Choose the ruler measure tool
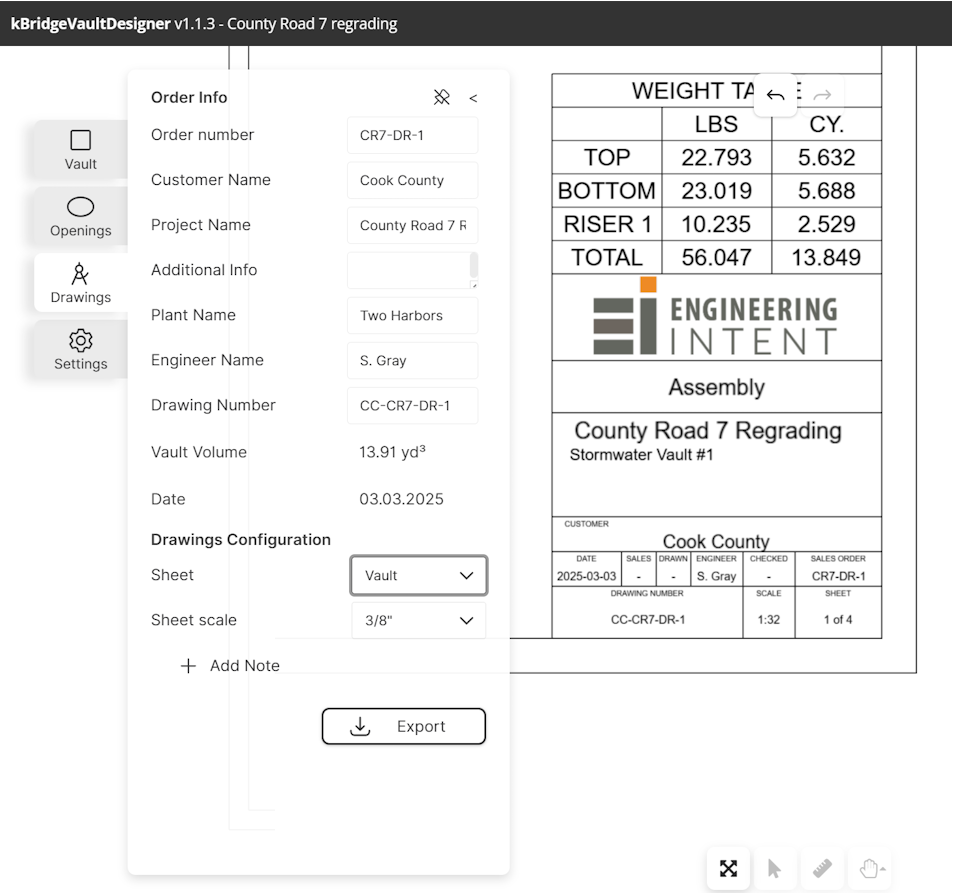The height and width of the screenshot is (893, 953). pos(822,868)
